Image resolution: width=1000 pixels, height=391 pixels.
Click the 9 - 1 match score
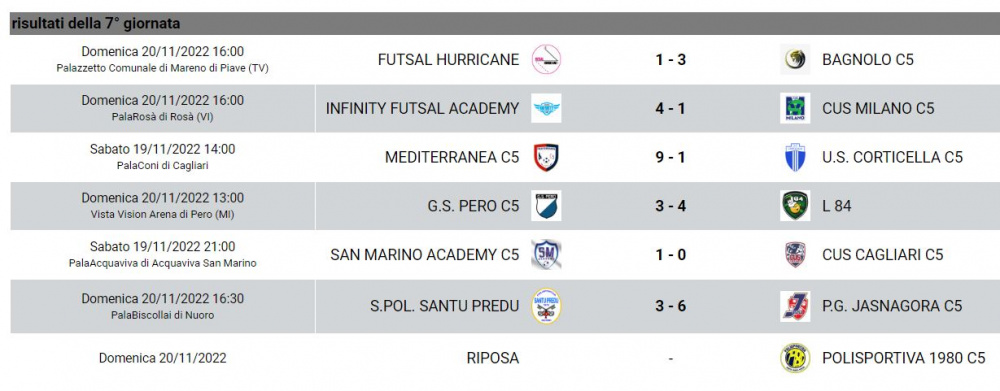(670, 157)
